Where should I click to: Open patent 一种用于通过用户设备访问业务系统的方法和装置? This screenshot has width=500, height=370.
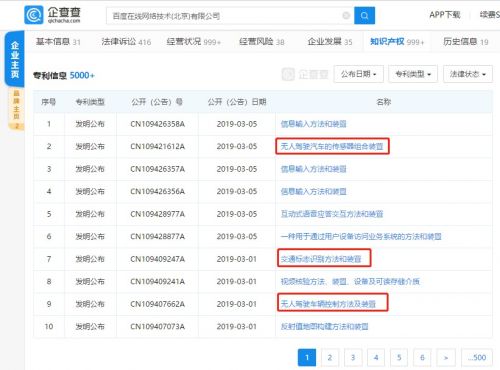pyautogui.click(x=361, y=236)
